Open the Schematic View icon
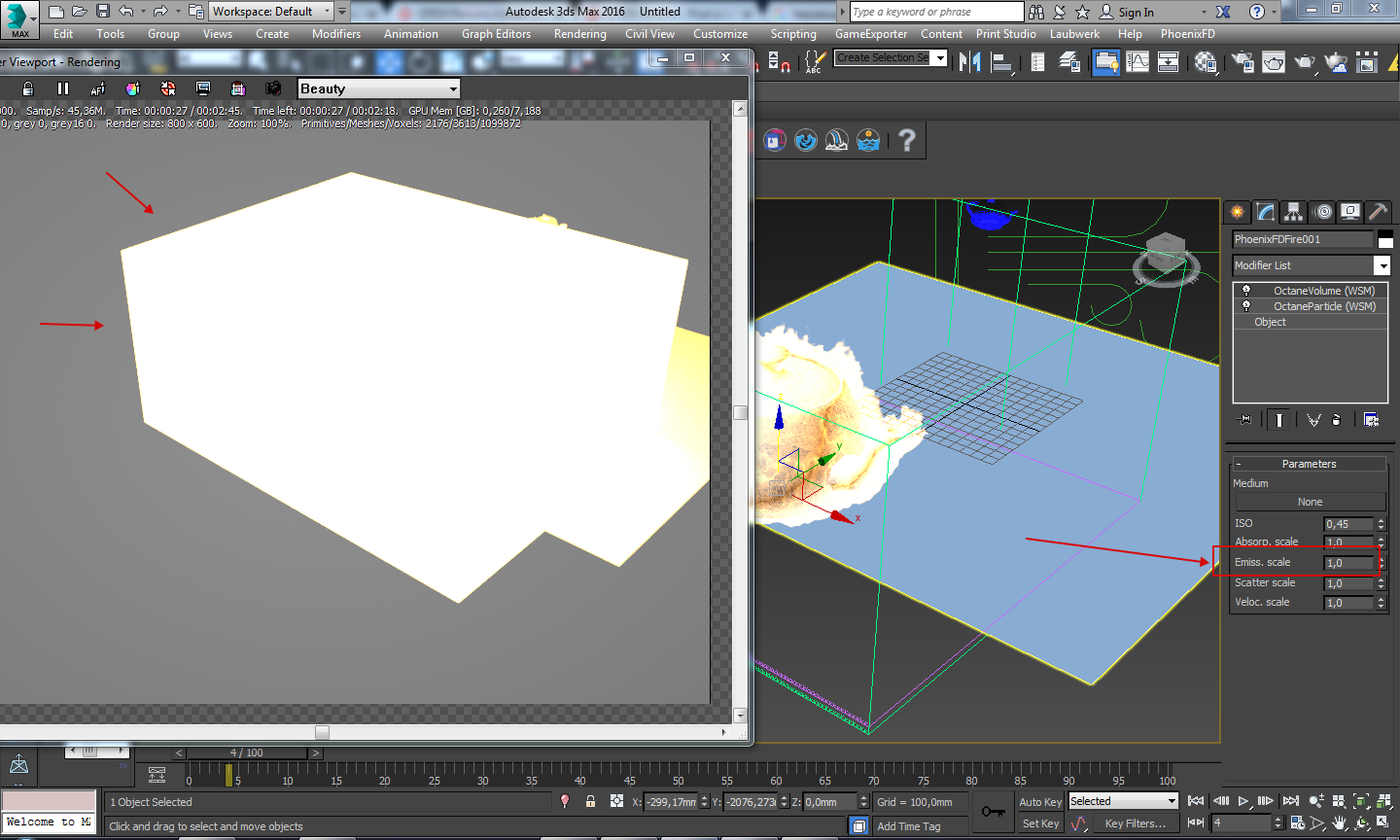 click(1168, 62)
